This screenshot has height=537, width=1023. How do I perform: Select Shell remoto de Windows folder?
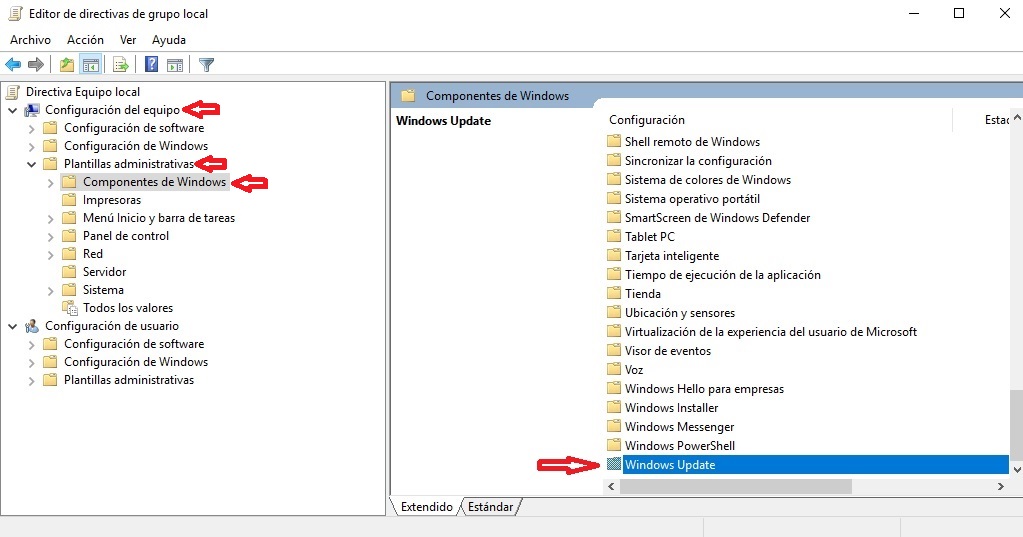(x=692, y=142)
